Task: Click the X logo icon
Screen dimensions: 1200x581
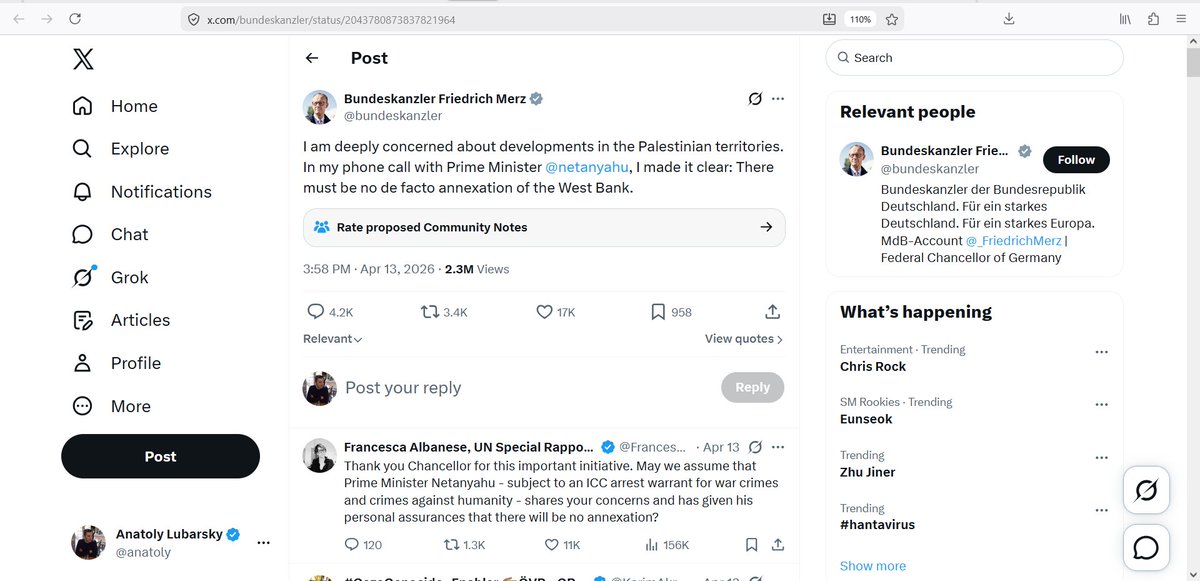Action: [x=83, y=59]
